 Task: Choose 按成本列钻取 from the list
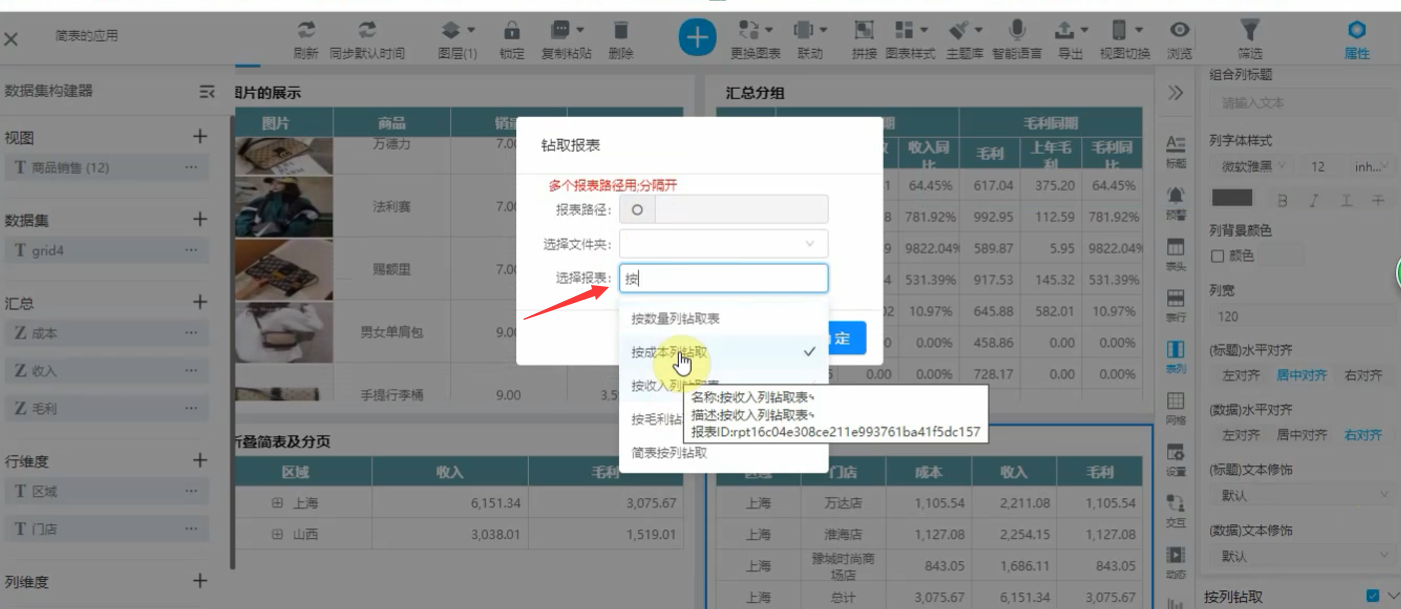tap(724, 352)
